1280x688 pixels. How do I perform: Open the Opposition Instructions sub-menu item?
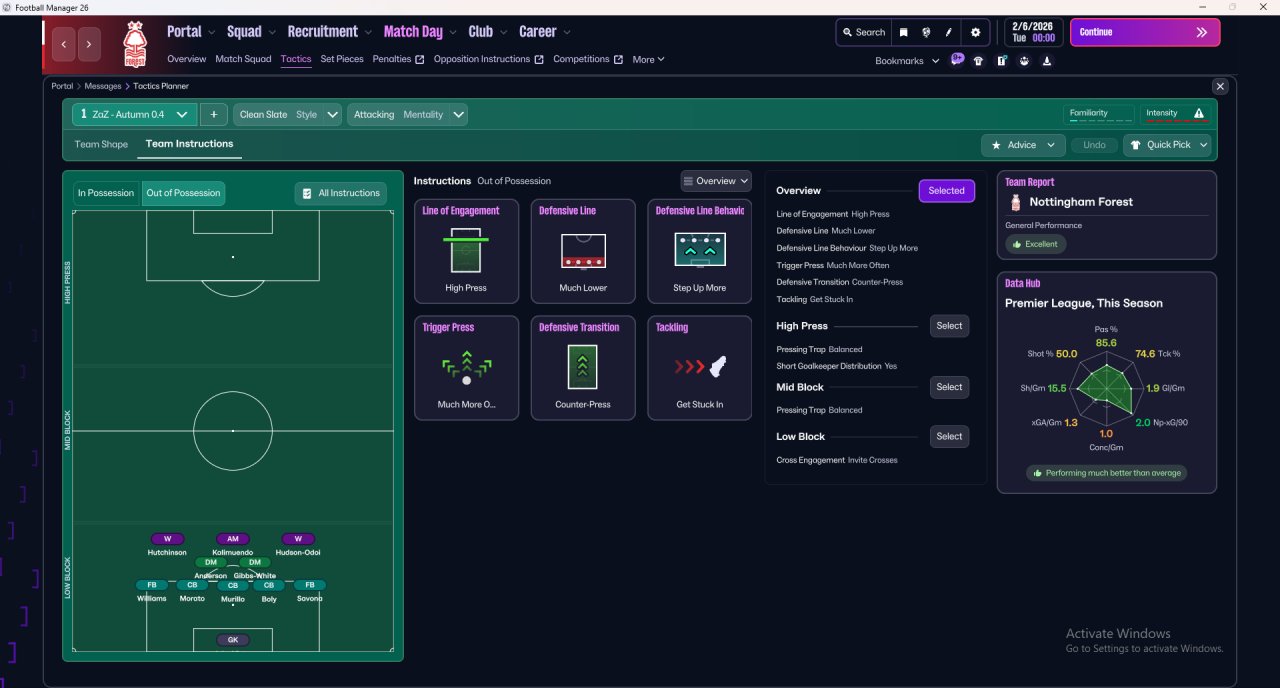488,59
